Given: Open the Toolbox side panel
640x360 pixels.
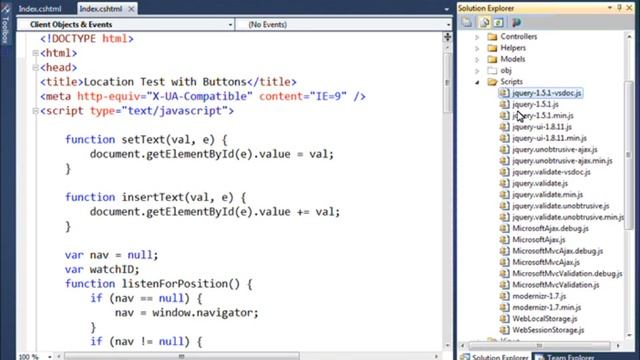Looking at the screenshot, I should coord(5,23).
